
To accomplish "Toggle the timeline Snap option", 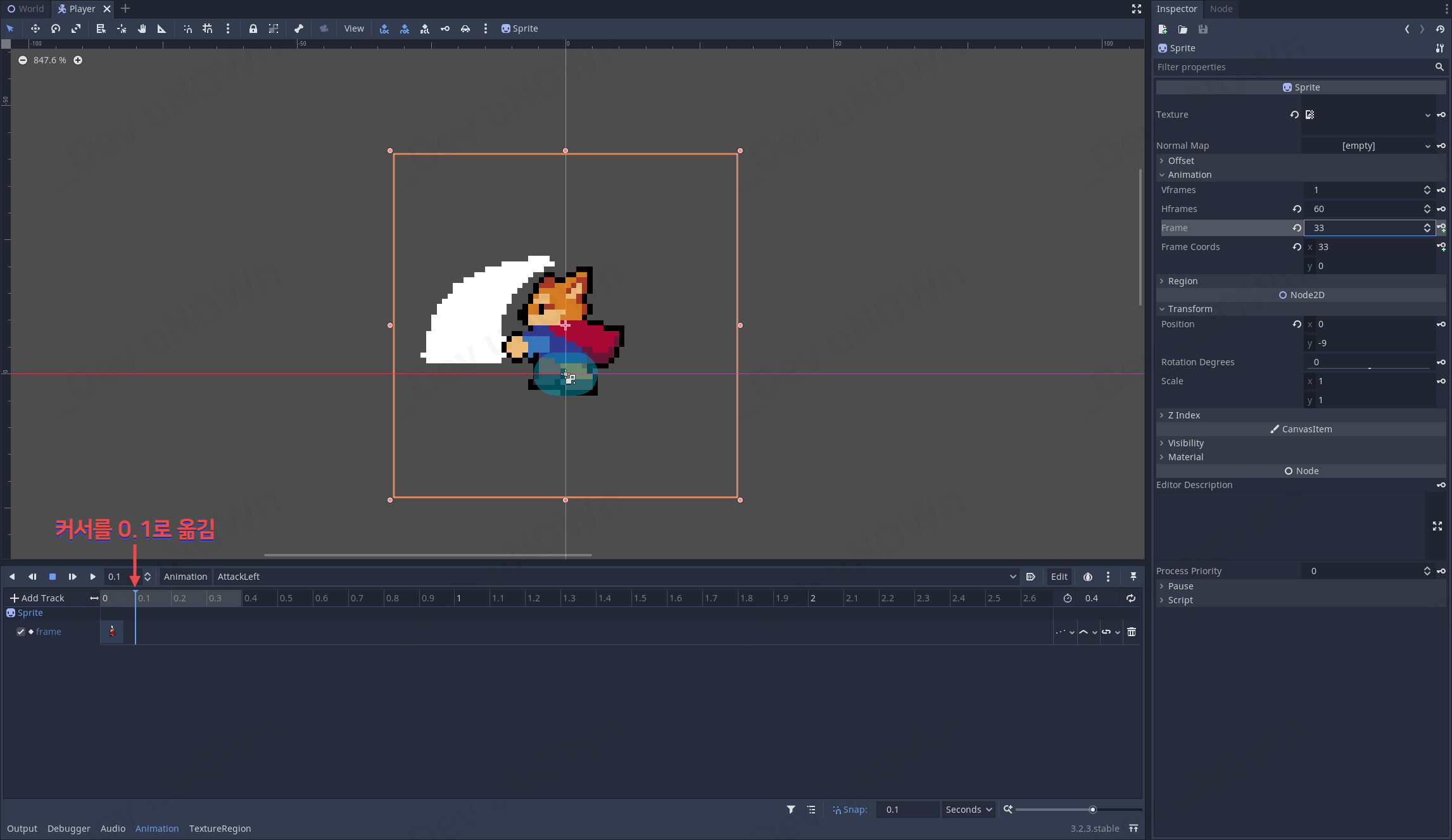I will (x=849, y=810).
